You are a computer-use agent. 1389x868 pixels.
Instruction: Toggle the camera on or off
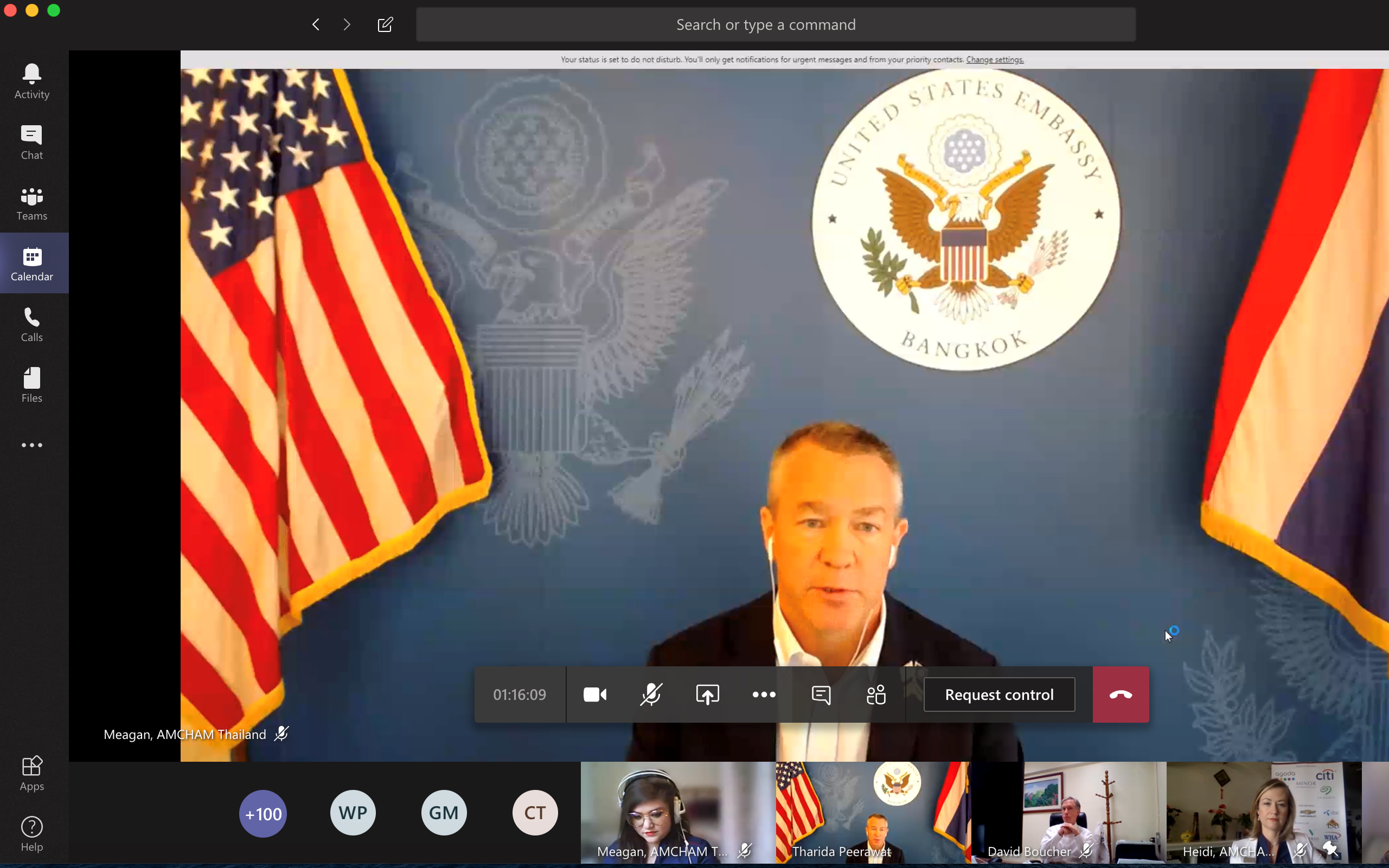click(x=595, y=695)
